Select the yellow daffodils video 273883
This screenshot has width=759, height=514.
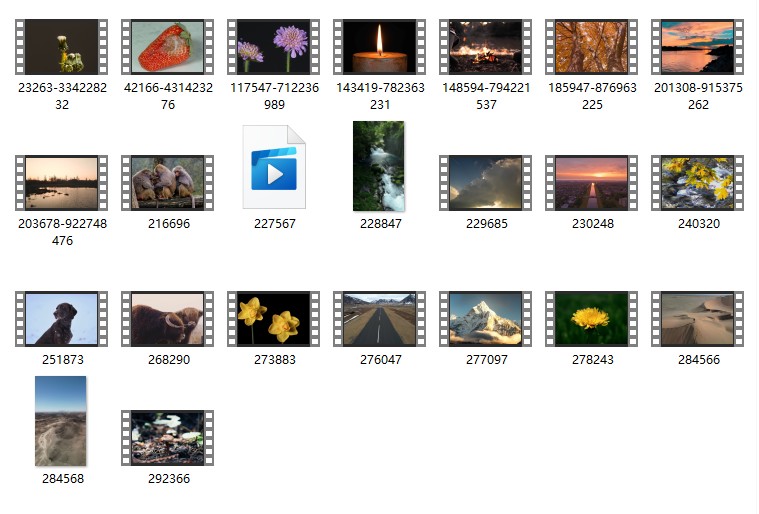(x=273, y=319)
